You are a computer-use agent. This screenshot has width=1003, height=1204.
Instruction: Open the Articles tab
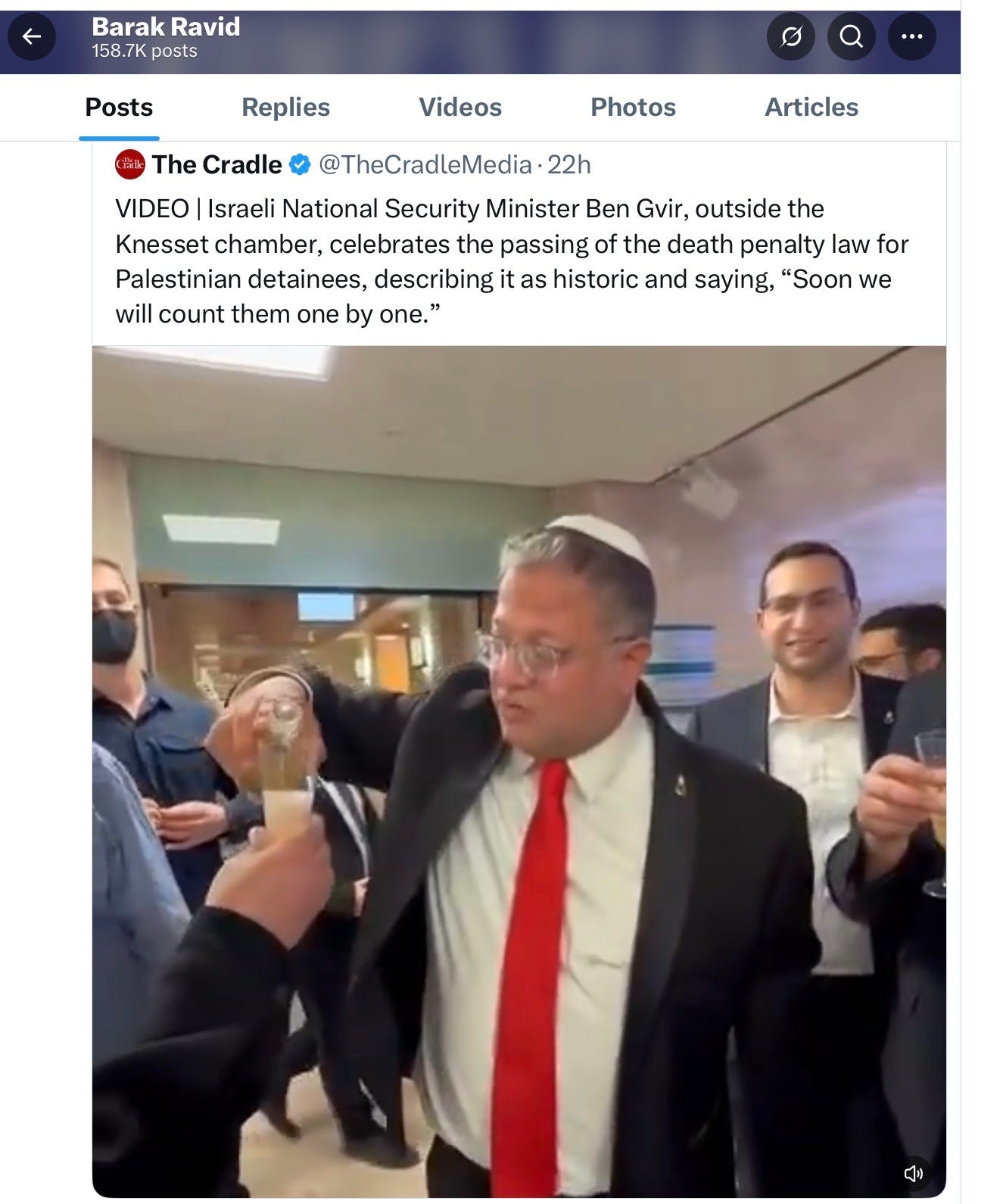tap(811, 108)
